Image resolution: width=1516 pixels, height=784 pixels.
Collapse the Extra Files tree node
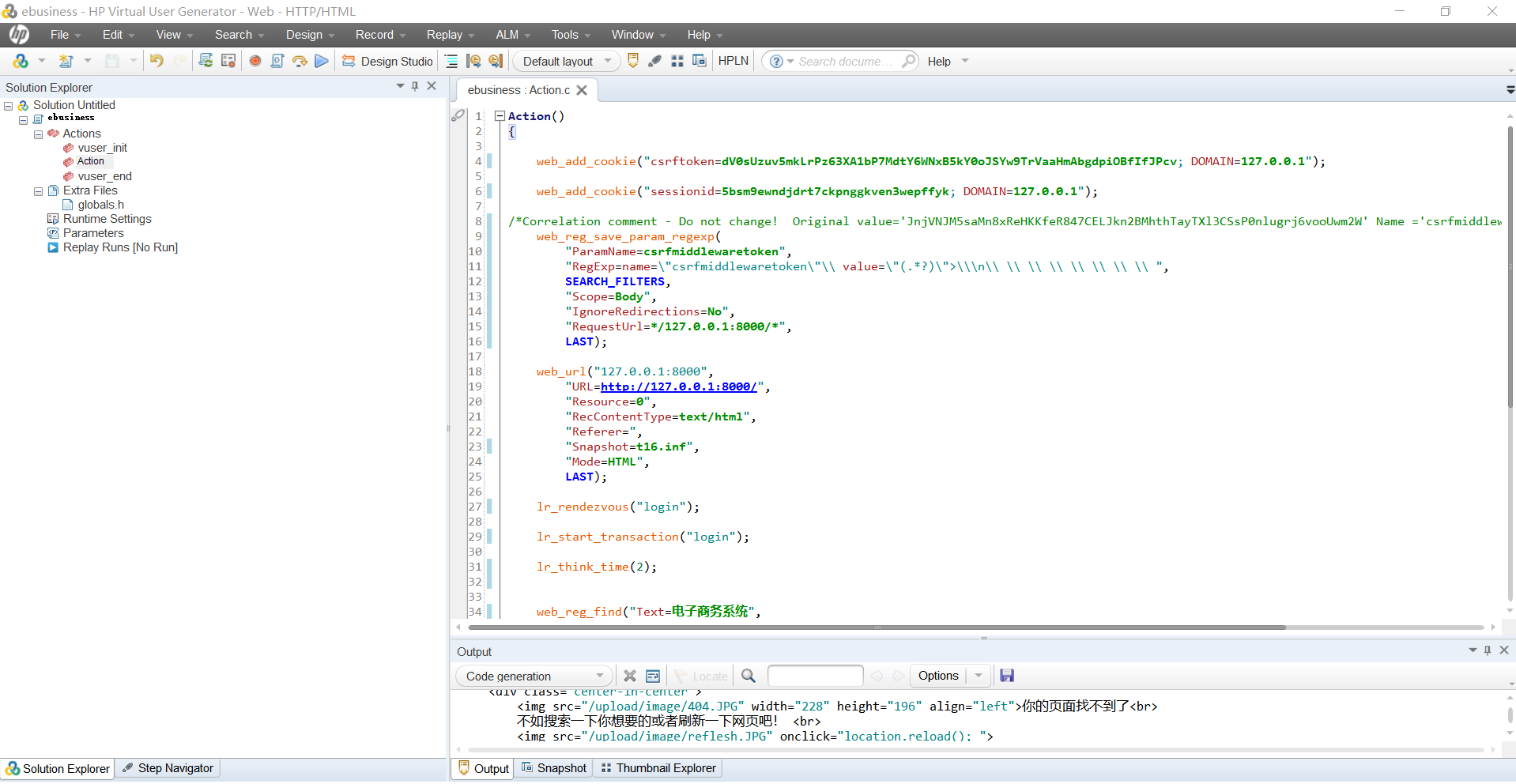point(38,191)
